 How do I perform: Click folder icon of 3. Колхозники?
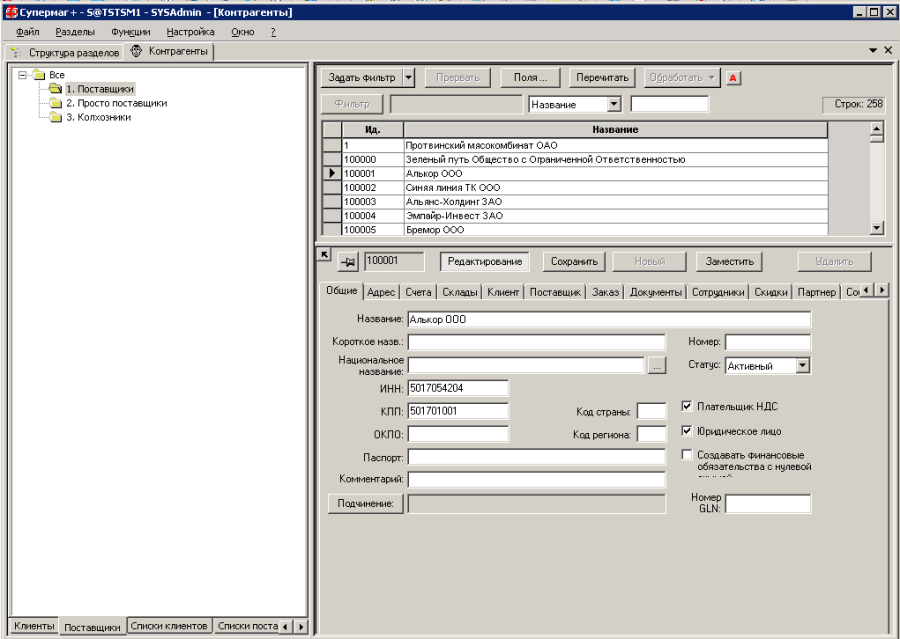tap(55, 117)
